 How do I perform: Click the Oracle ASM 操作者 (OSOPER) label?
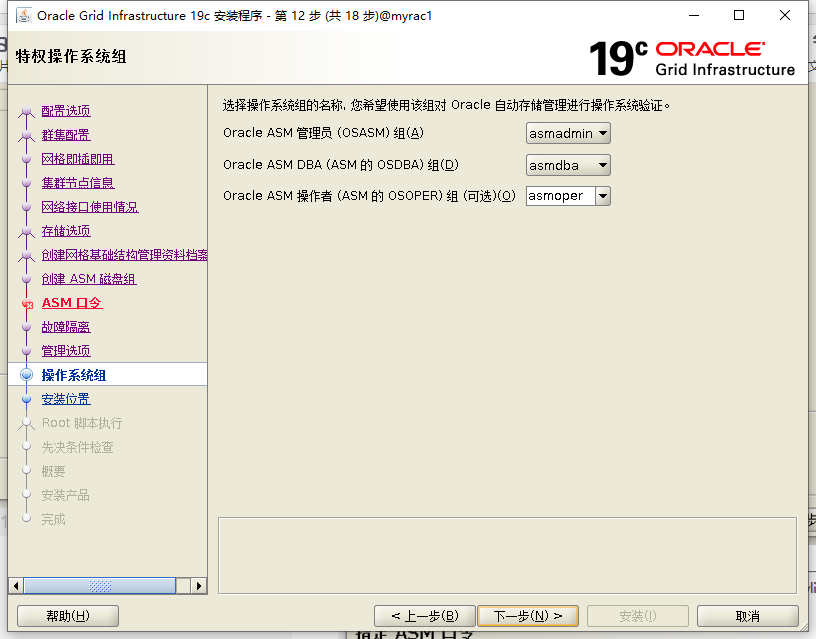(369, 196)
